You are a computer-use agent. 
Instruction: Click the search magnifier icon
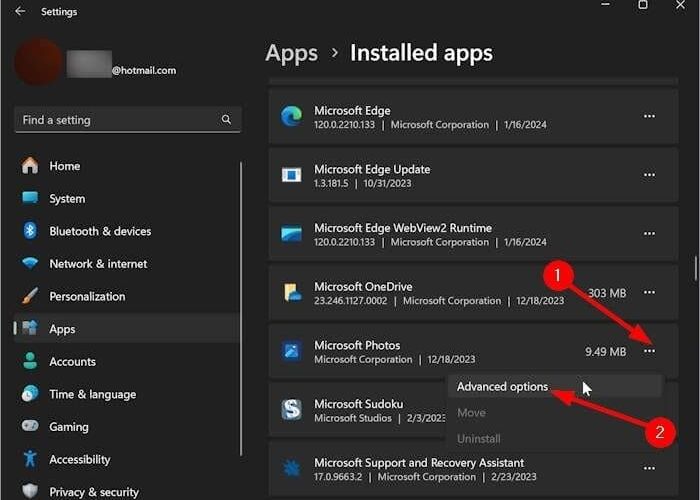226,119
